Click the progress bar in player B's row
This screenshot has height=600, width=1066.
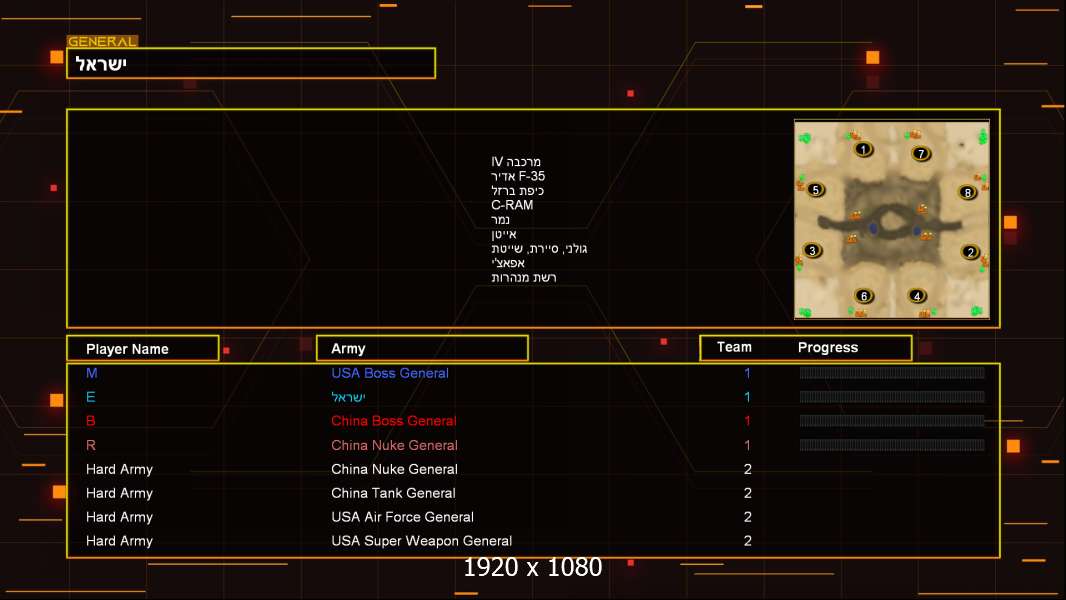[x=892, y=421]
